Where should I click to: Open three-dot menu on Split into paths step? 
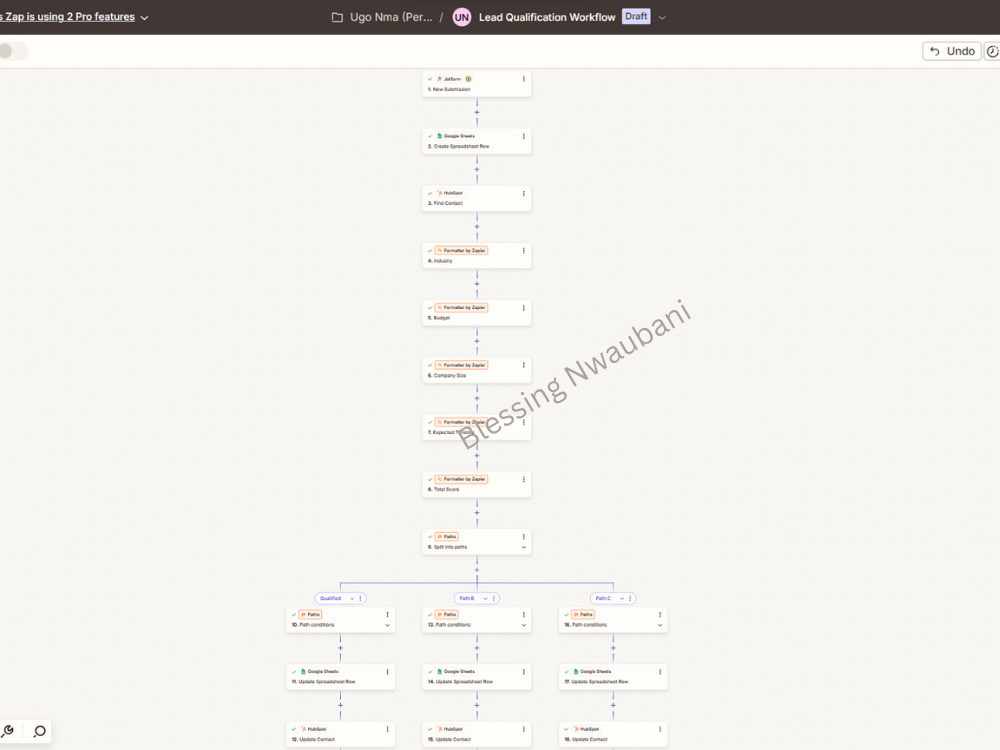click(x=524, y=536)
